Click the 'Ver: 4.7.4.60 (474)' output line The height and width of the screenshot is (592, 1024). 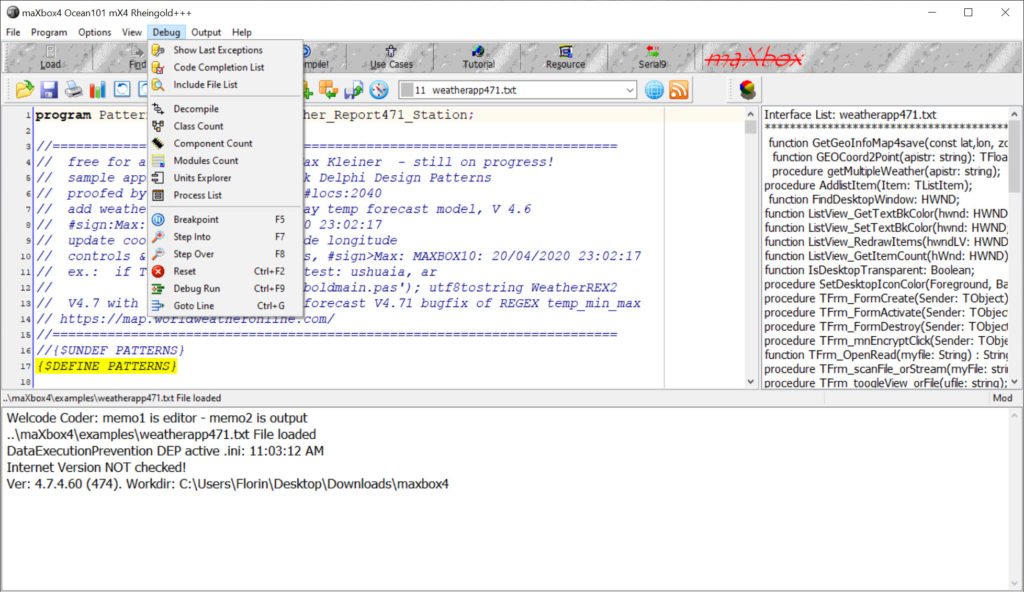click(x=227, y=484)
